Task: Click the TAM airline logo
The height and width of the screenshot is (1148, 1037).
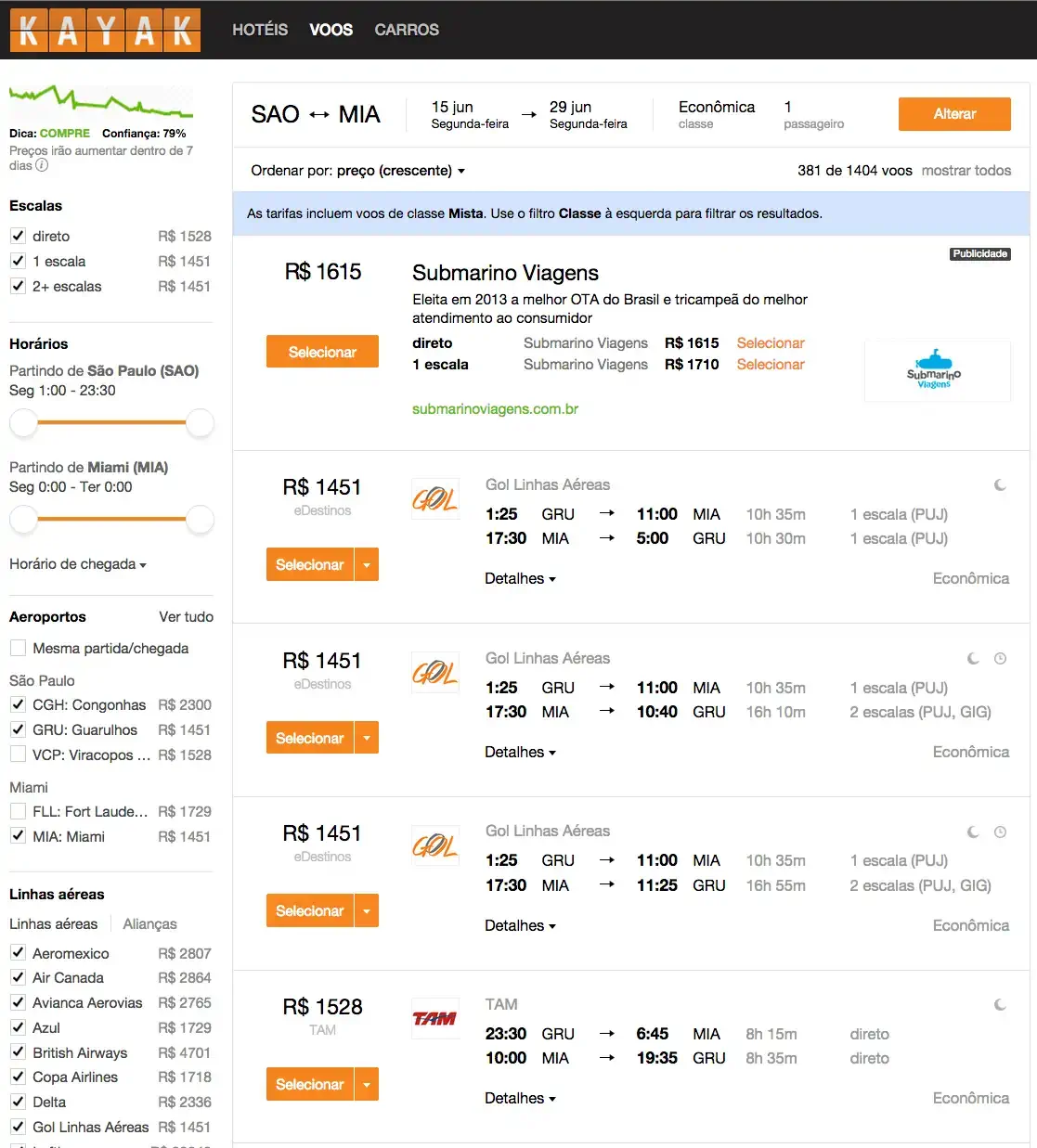Action: [435, 1018]
